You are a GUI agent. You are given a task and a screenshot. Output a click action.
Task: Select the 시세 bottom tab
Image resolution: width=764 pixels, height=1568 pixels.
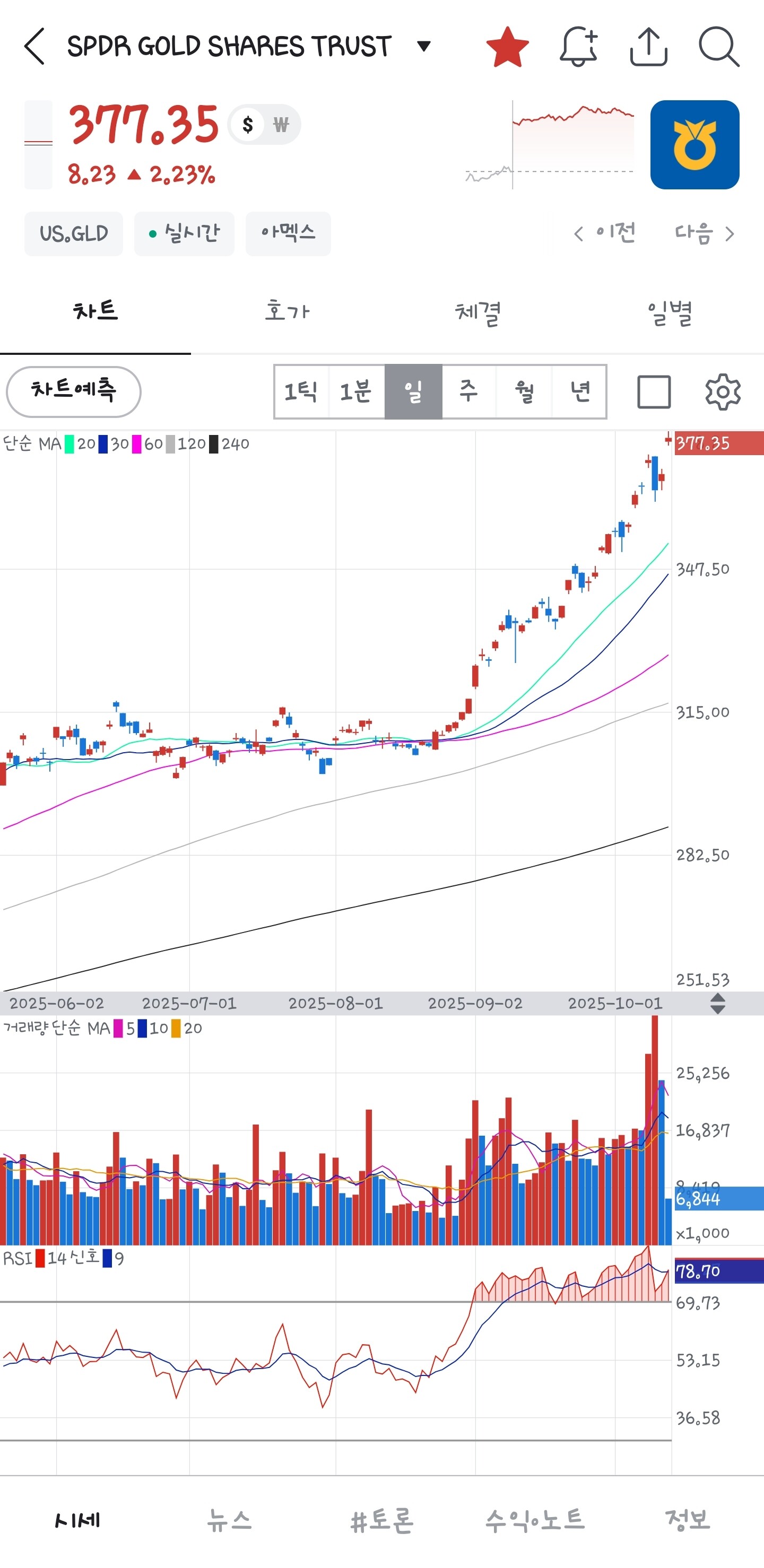77,1520
